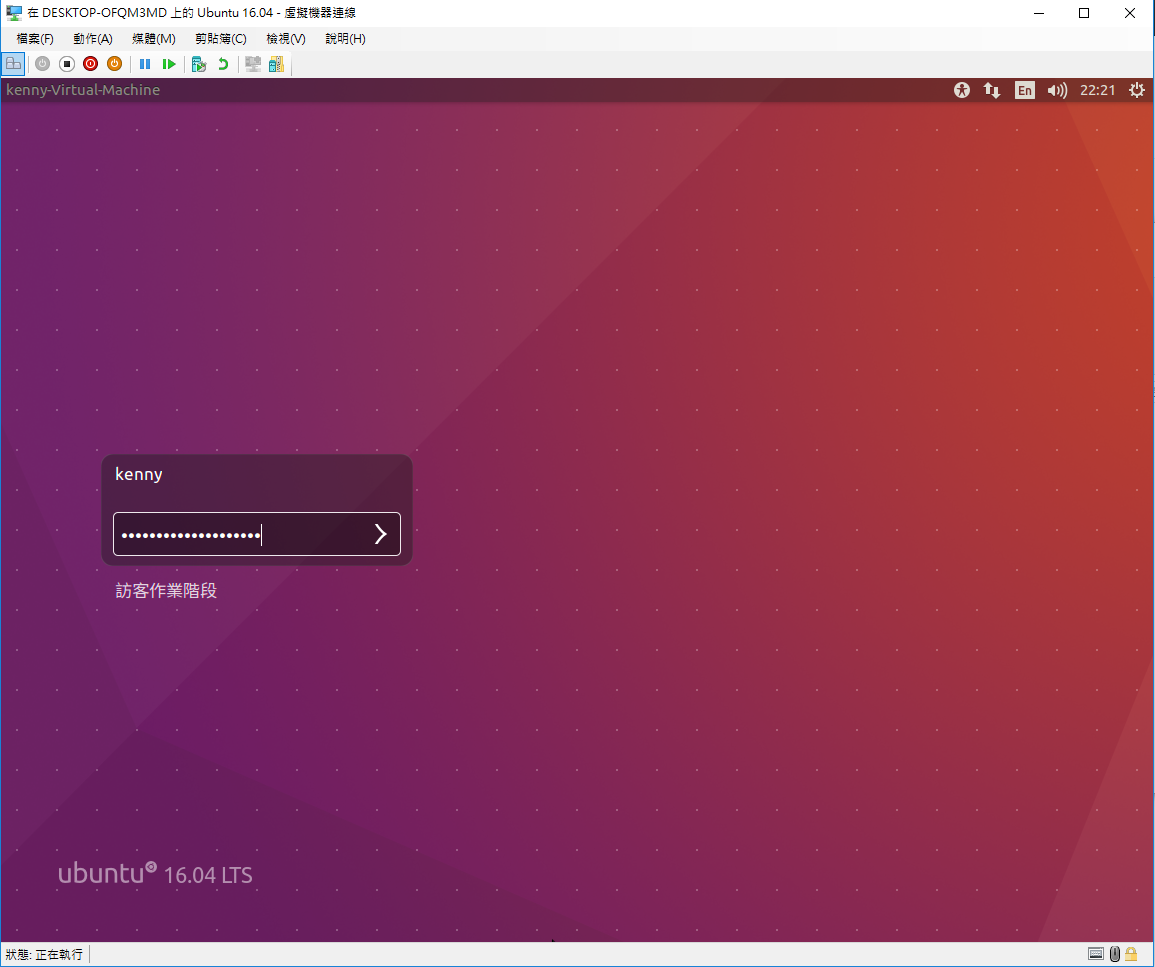This screenshot has height=967, width=1155.
Task: Open the accessibility indicator on Ubuntu panel
Action: pos(961,90)
